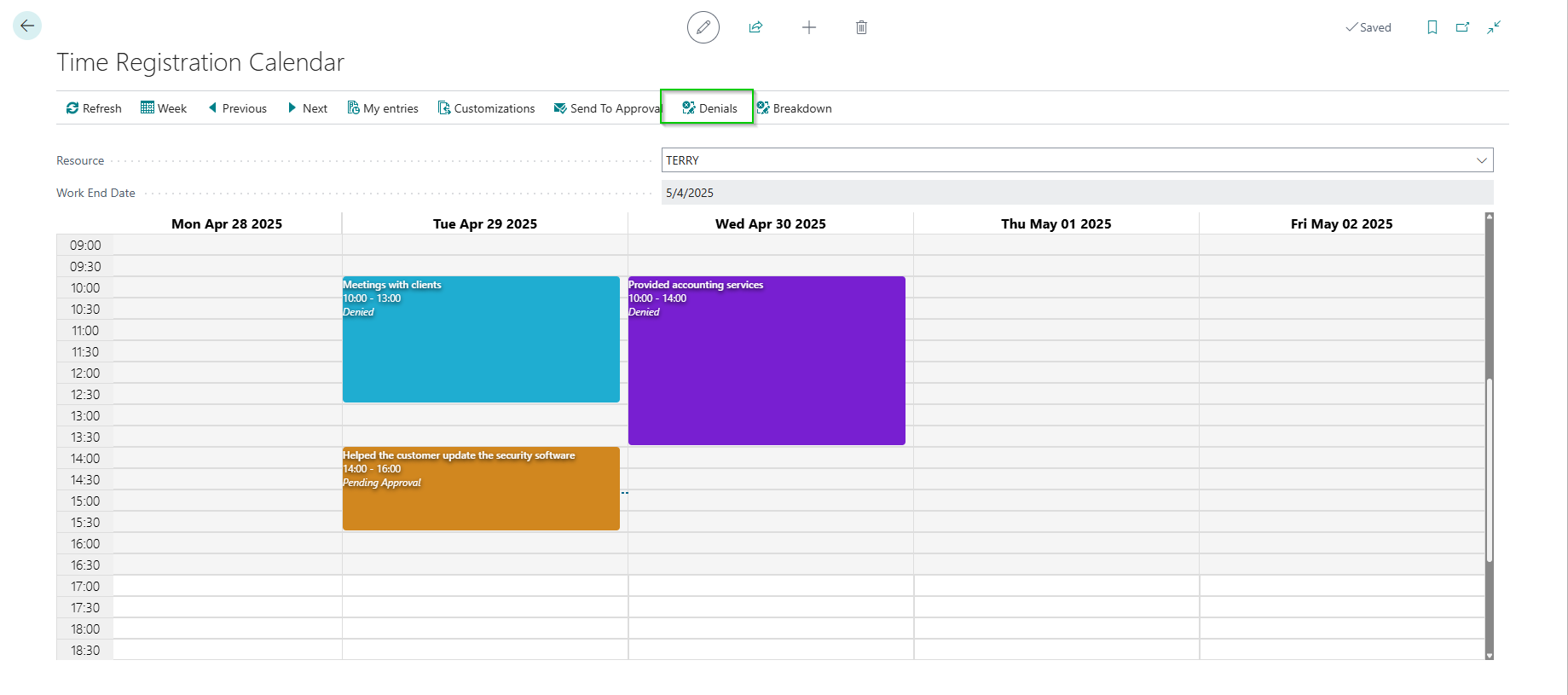Go to Next period
This screenshot has height=695, width=1568.
point(307,108)
